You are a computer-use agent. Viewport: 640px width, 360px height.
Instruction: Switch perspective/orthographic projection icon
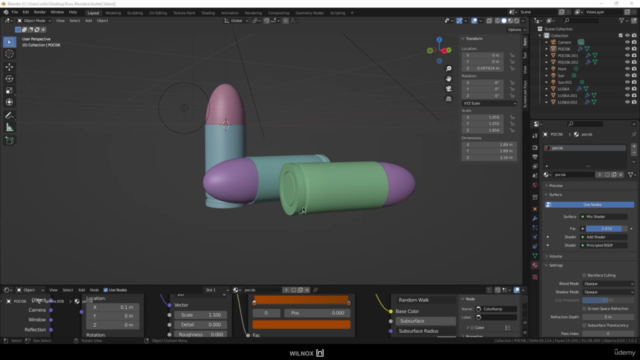(x=449, y=99)
